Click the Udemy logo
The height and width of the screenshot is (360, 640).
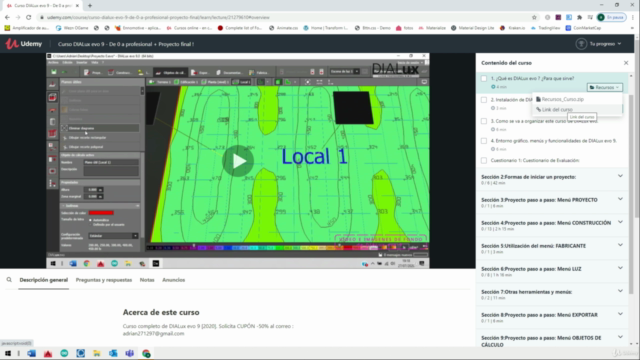pos(24,44)
